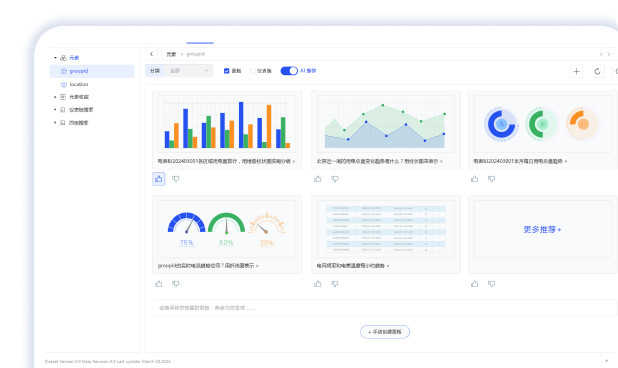Collapse the 元素 tree node
The width and height of the screenshot is (618, 368).
click(55, 58)
